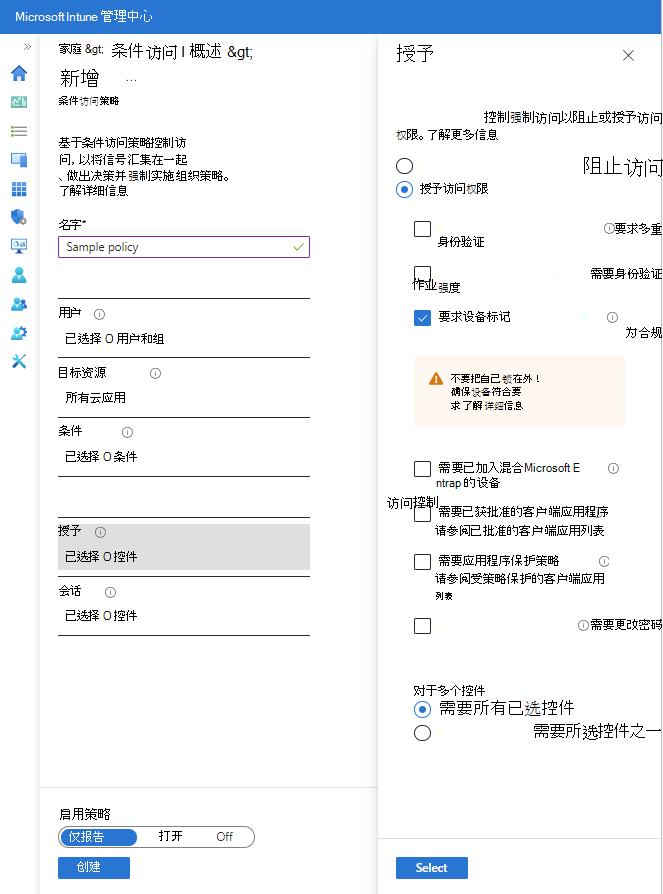The image size is (663, 894).
Task: Open 了解更多信息 link in grant panel
Action: click(462, 135)
